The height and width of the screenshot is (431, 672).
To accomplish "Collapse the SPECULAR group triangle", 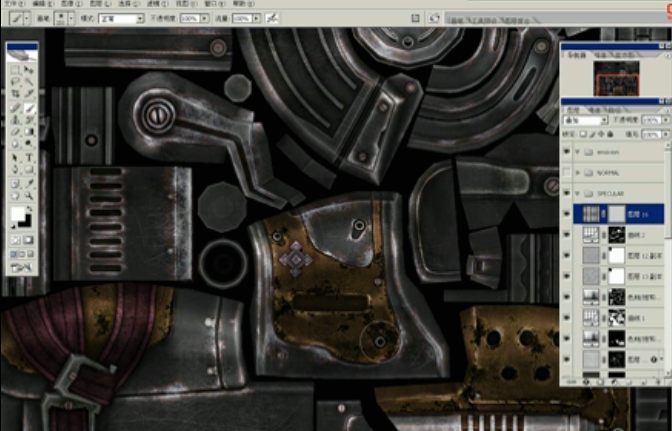I will [578, 194].
